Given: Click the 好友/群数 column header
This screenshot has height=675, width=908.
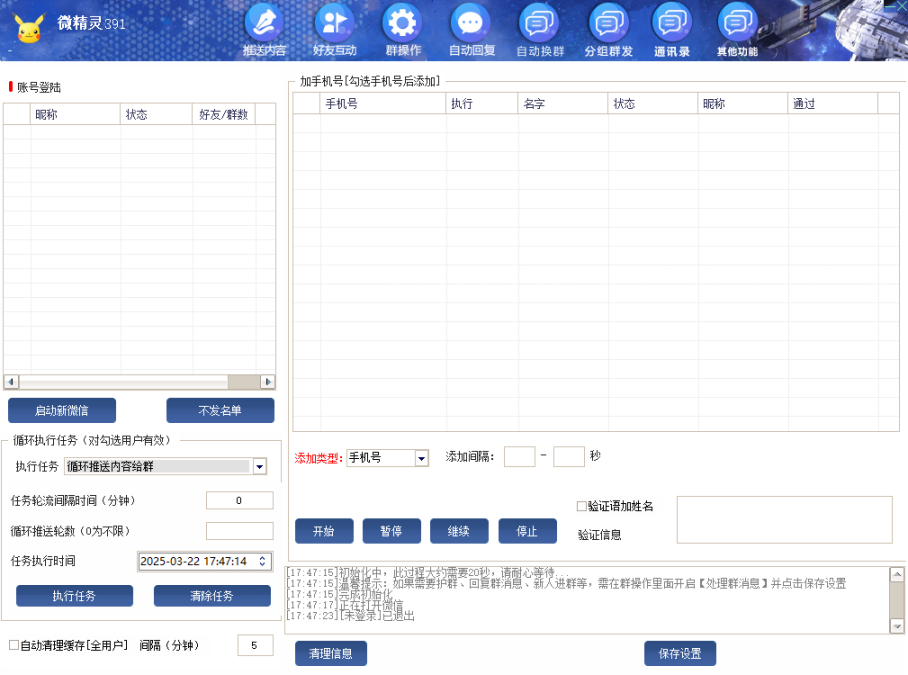Looking at the screenshot, I should (224, 115).
